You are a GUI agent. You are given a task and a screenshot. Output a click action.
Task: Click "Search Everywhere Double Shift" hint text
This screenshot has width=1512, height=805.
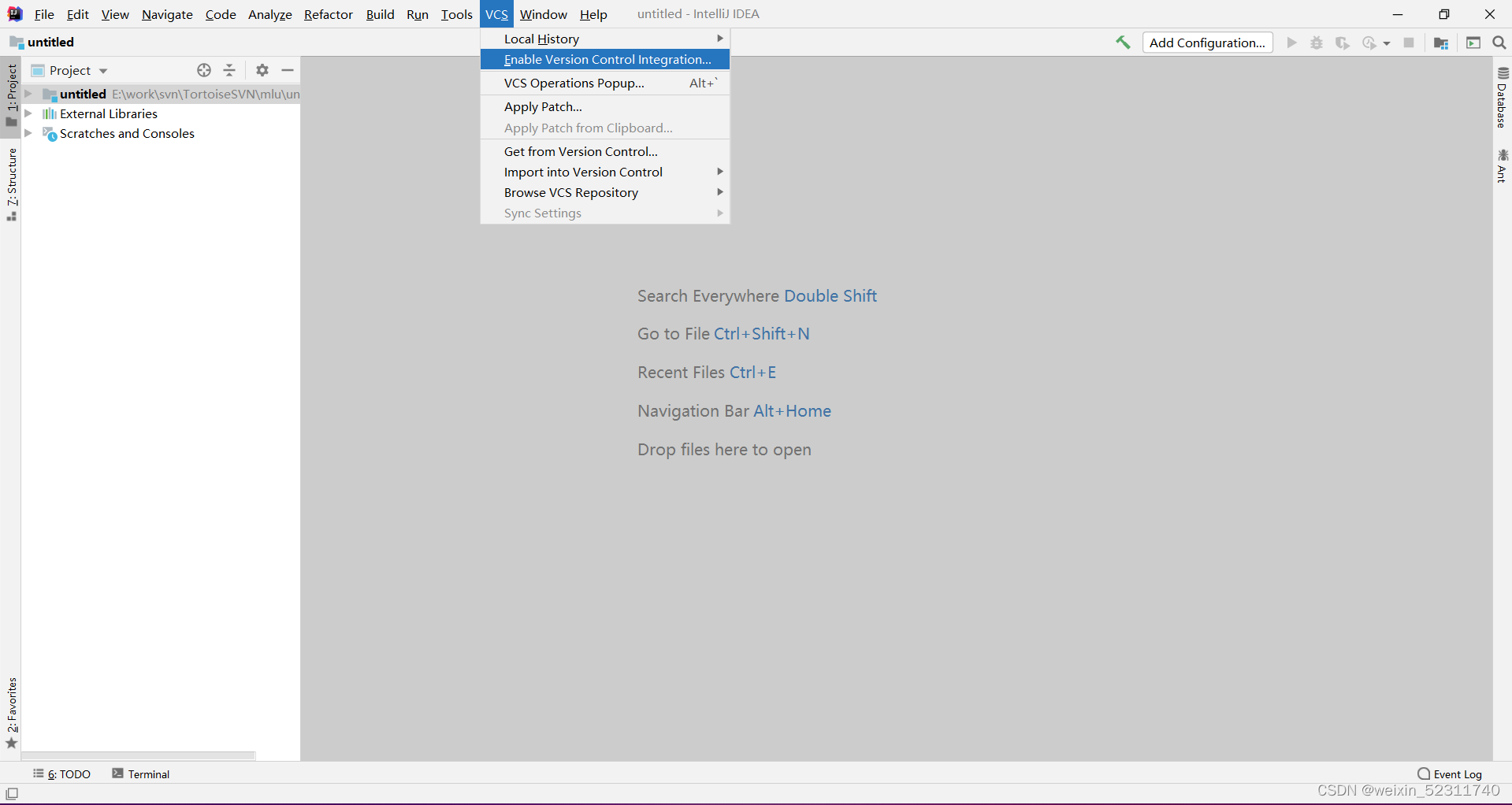click(x=757, y=296)
